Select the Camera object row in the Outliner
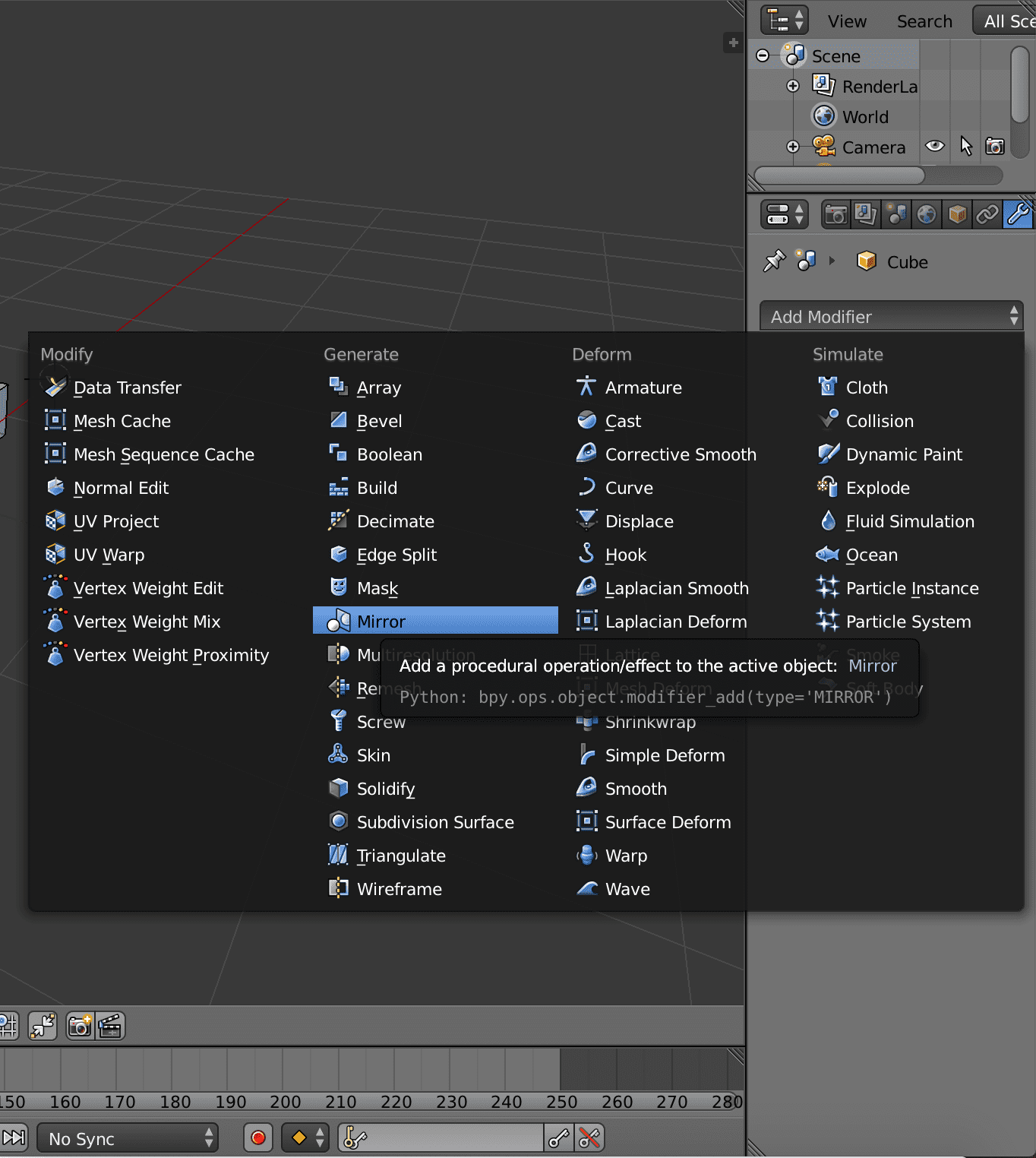This screenshot has width=1036, height=1158. pyautogui.click(x=873, y=147)
